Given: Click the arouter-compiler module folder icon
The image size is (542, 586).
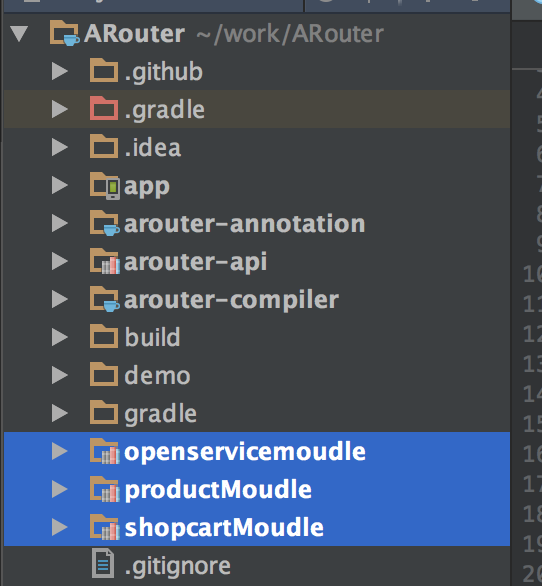Looking at the screenshot, I should pyautogui.click(x=105, y=299).
